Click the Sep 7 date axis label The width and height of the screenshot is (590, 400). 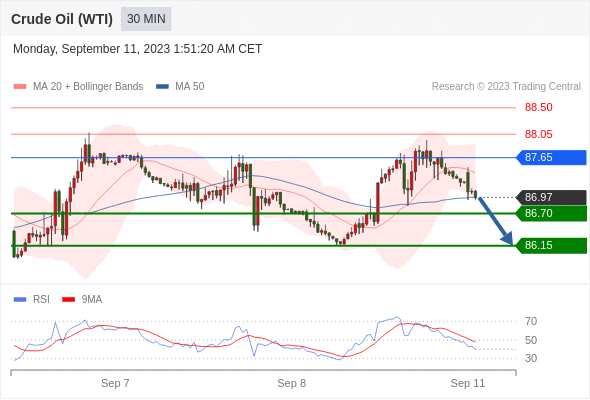pos(115,383)
